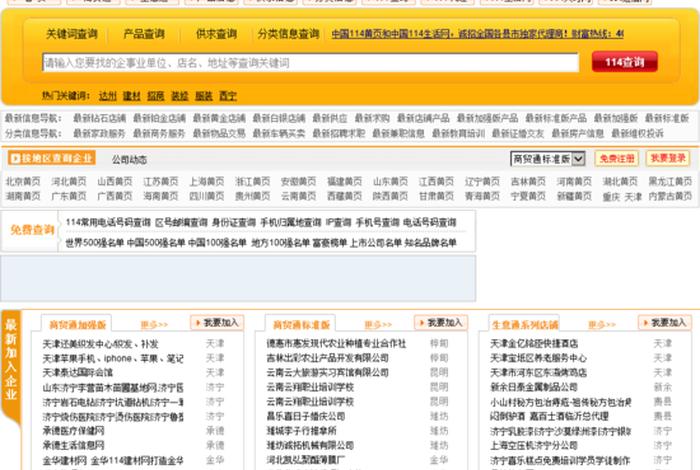Open 内蒙古黄页 region link
The height and width of the screenshot is (470, 700).
(x=670, y=196)
